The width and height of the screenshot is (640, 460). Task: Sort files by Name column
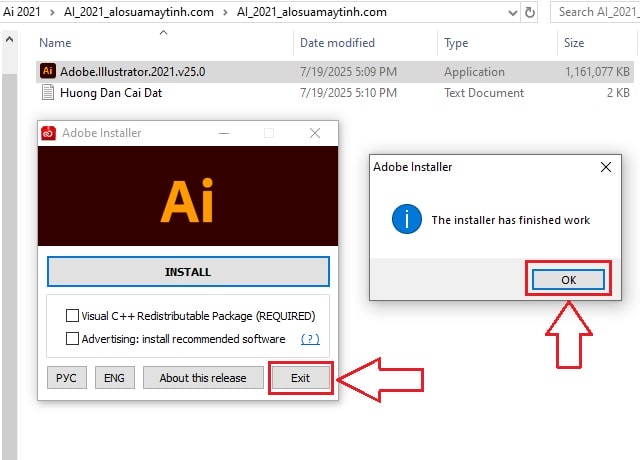click(55, 43)
